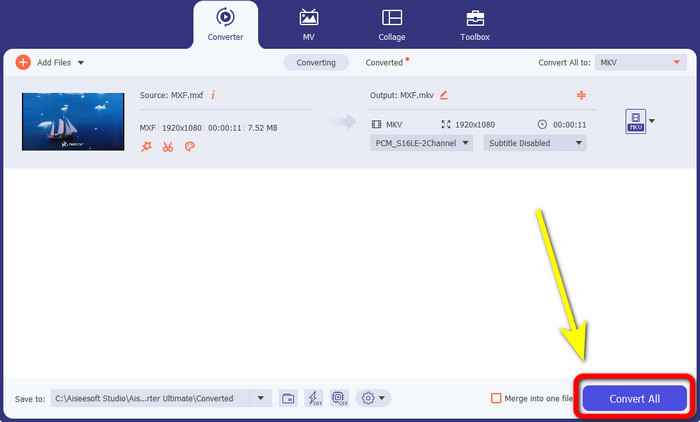Click the film strip MKV format icon
Viewport: 700px width, 422px height.
[x=376, y=125]
